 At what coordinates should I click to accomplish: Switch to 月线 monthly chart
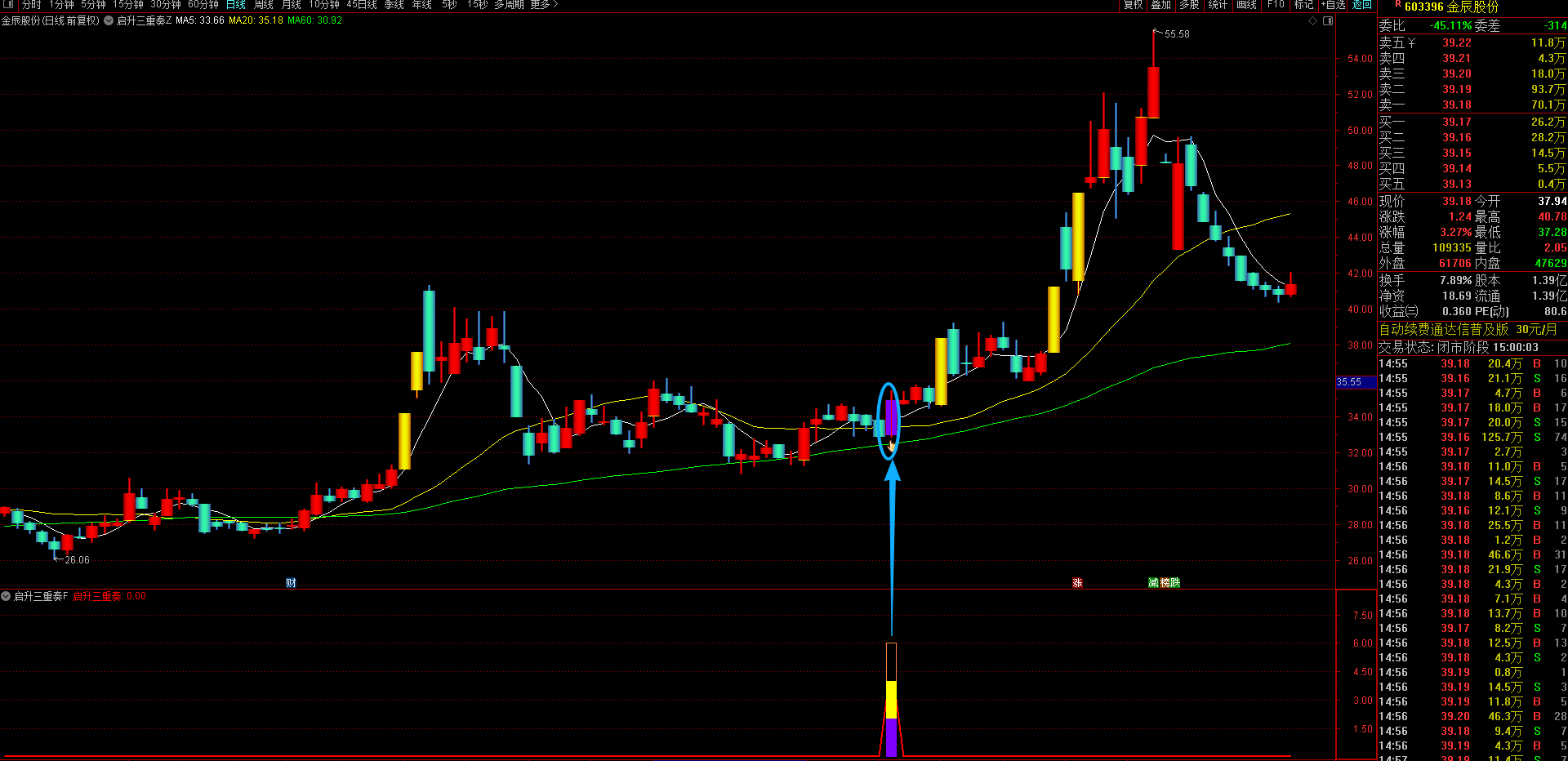click(x=292, y=5)
